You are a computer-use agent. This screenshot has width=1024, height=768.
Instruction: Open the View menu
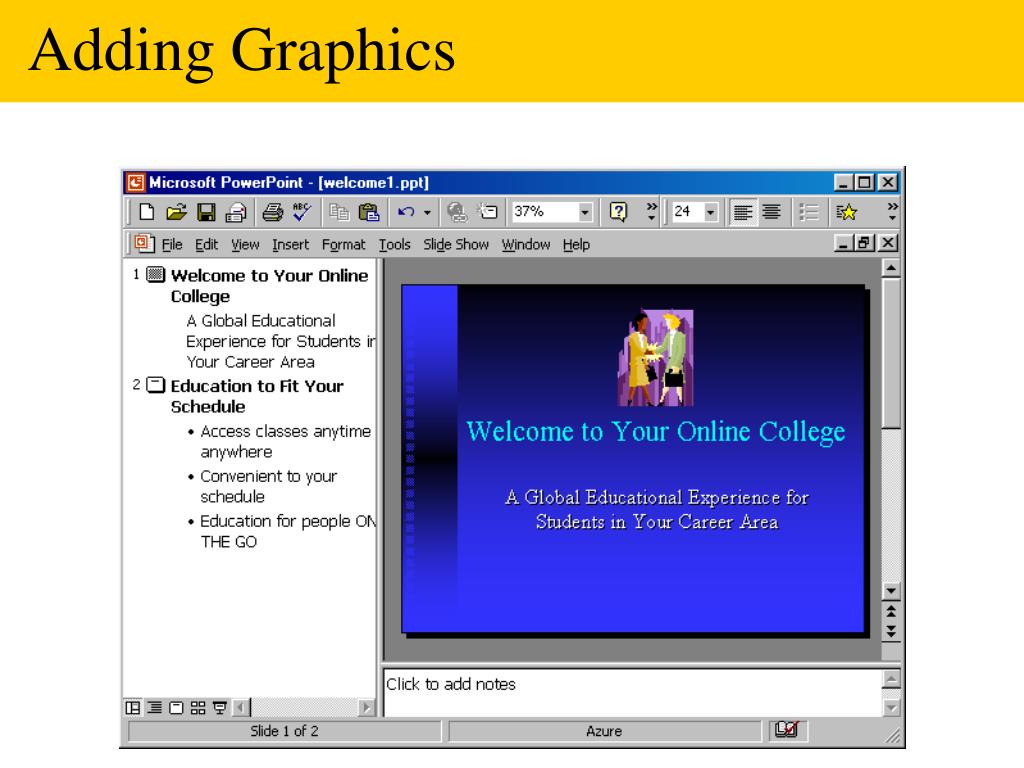click(245, 245)
